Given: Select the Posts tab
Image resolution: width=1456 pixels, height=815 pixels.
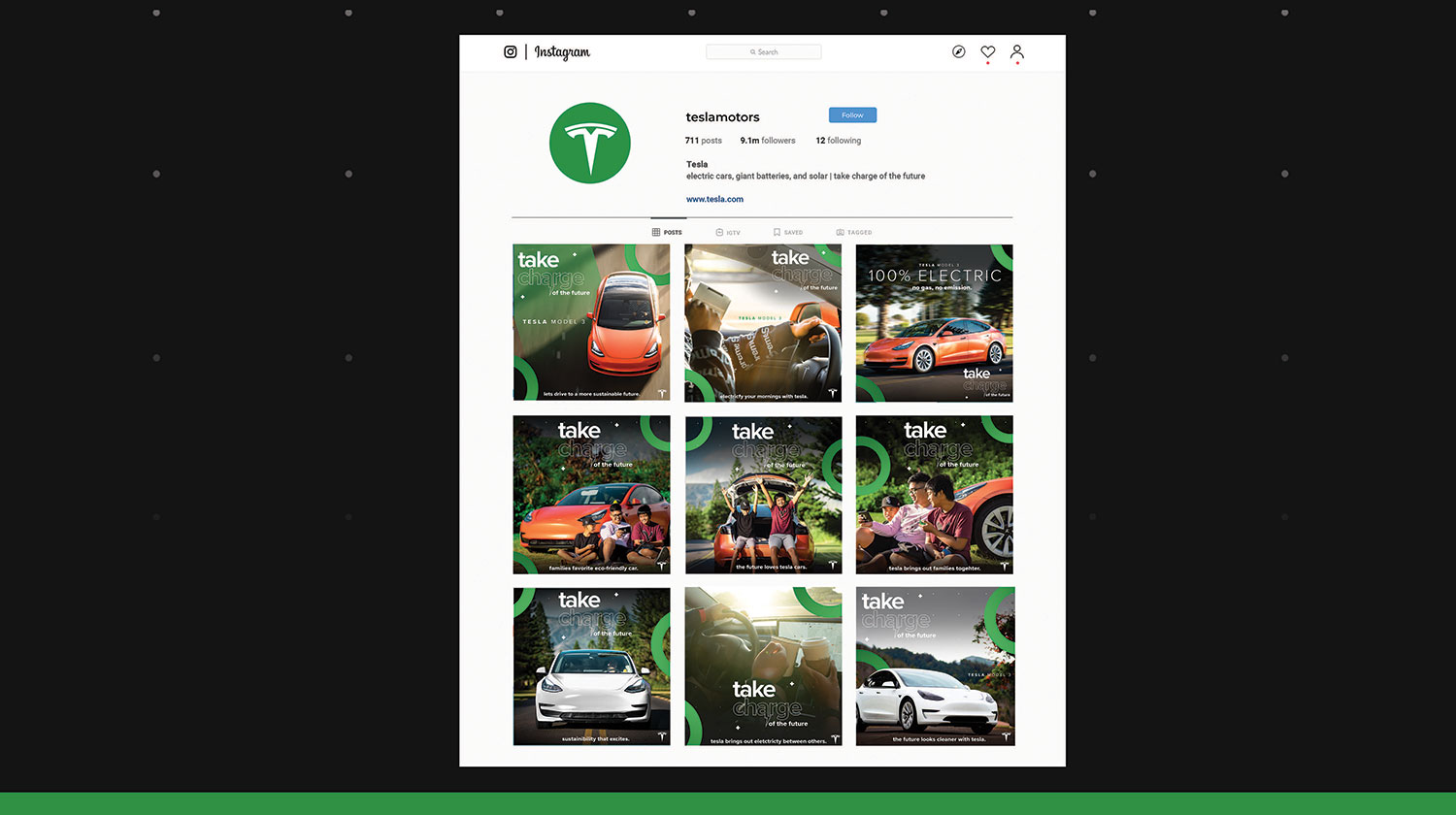Looking at the screenshot, I should 668,233.
